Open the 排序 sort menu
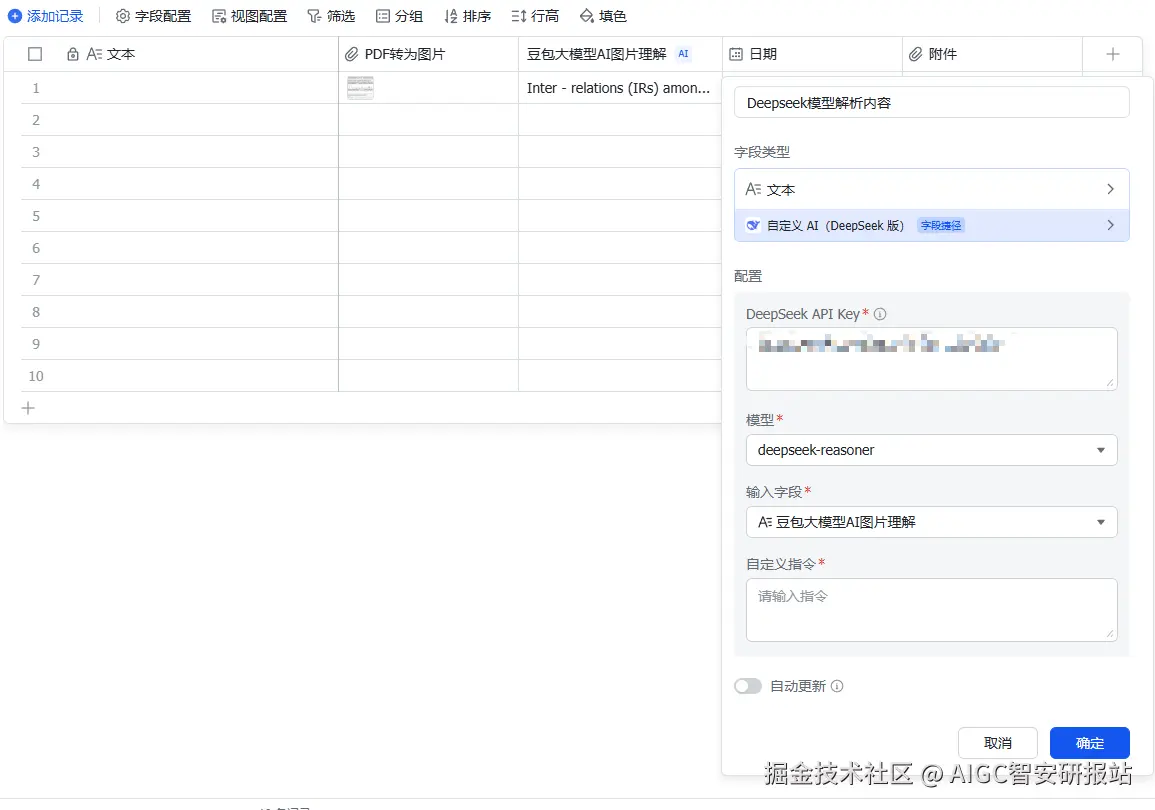Image resolution: width=1155 pixels, height=810 pixels. click(468, 16)
